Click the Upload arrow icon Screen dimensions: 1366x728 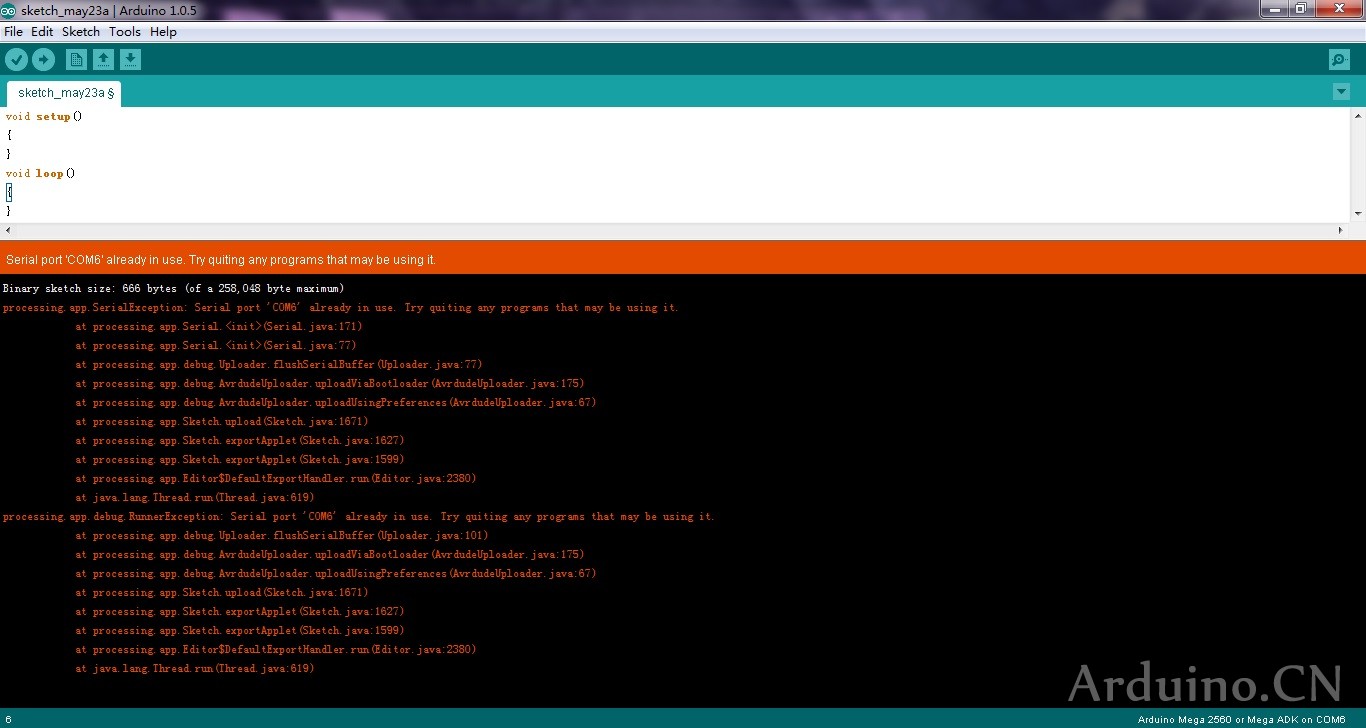click(x=43, y=60)
